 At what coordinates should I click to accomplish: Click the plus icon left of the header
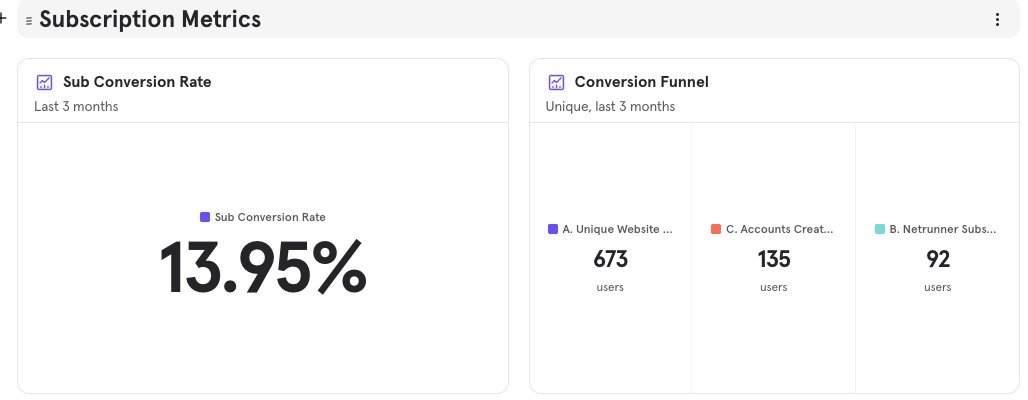3,18
